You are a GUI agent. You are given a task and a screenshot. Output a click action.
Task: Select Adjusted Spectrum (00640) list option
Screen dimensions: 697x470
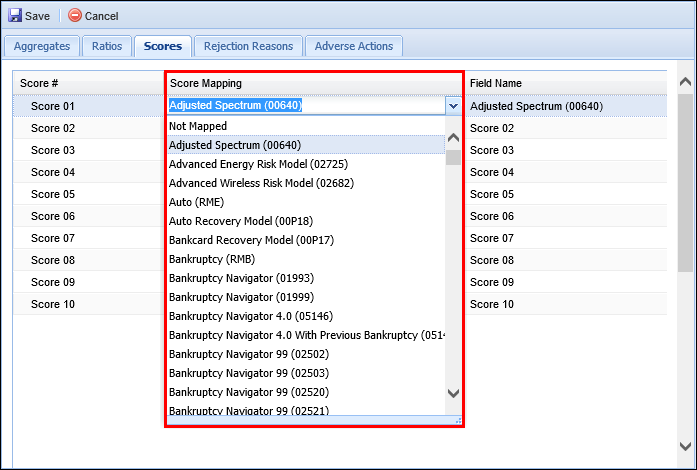306,145
